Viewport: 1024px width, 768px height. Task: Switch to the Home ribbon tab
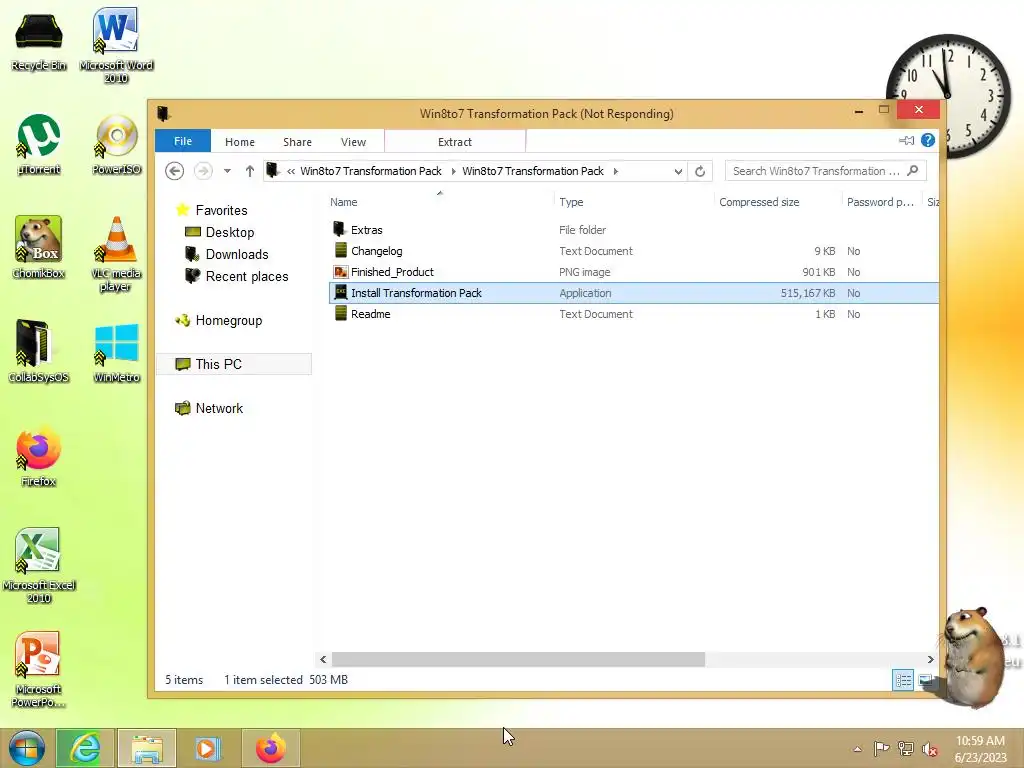tap(240, 142)
